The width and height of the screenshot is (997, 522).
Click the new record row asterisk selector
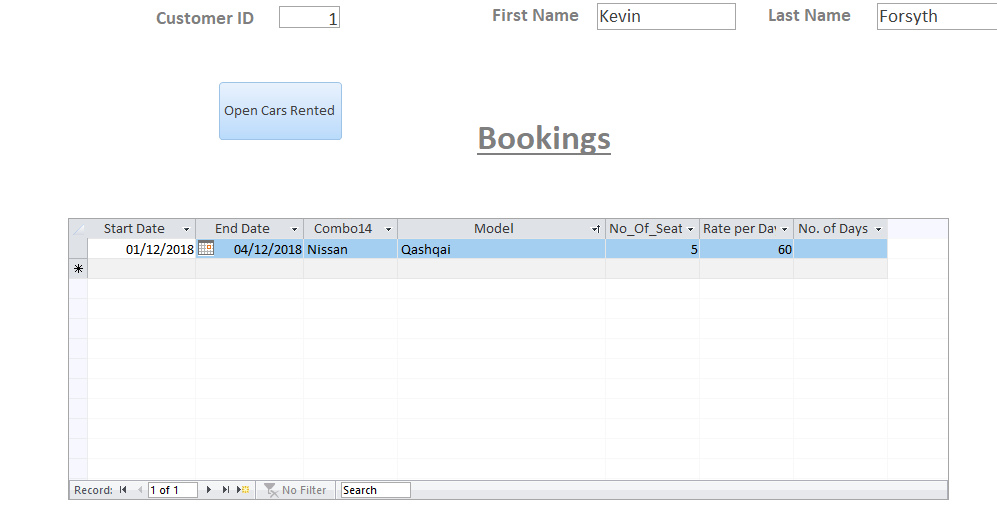pyautogui.click(x=78, y=269)
